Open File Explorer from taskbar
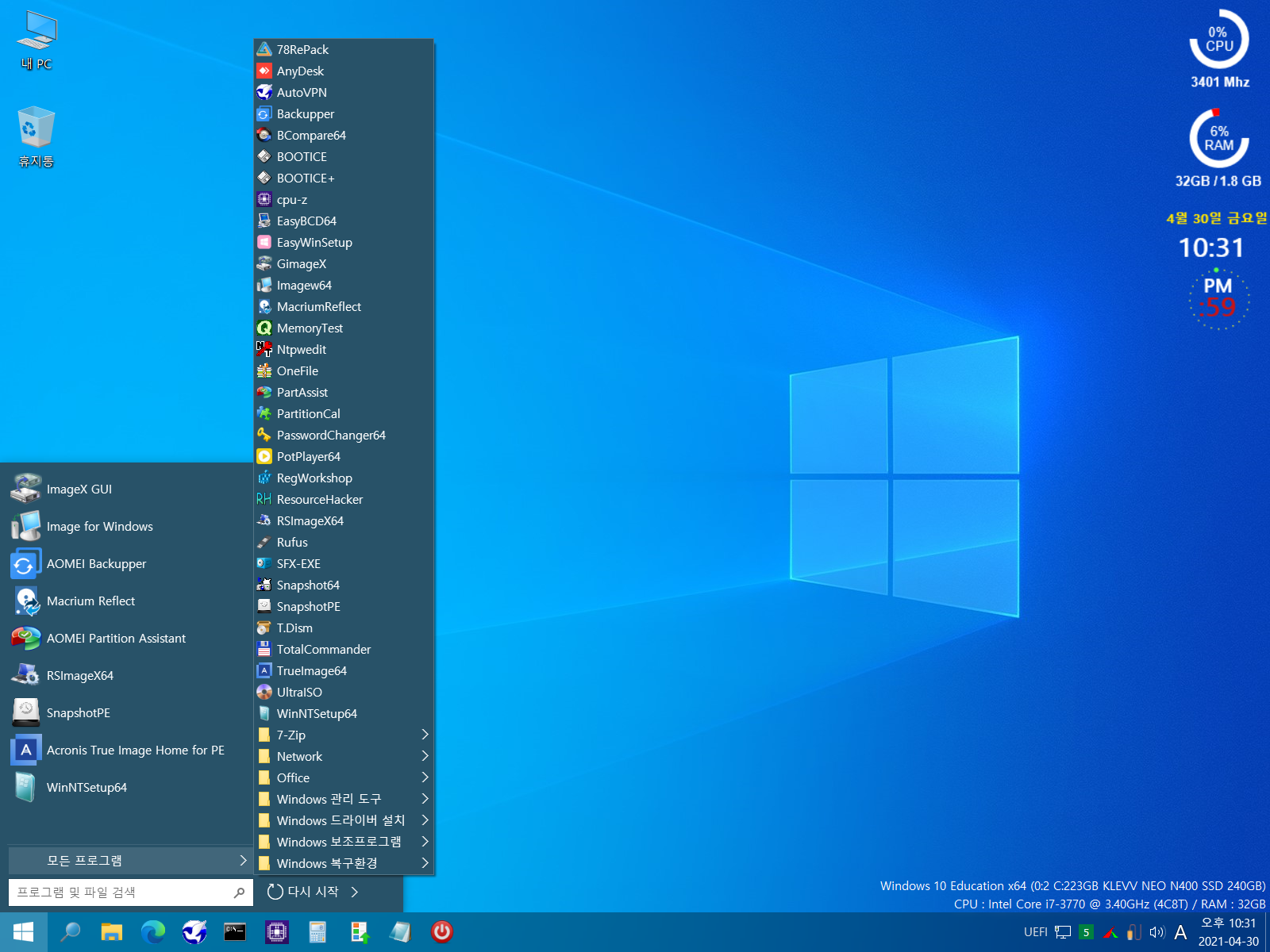 [x=112, y=932]
